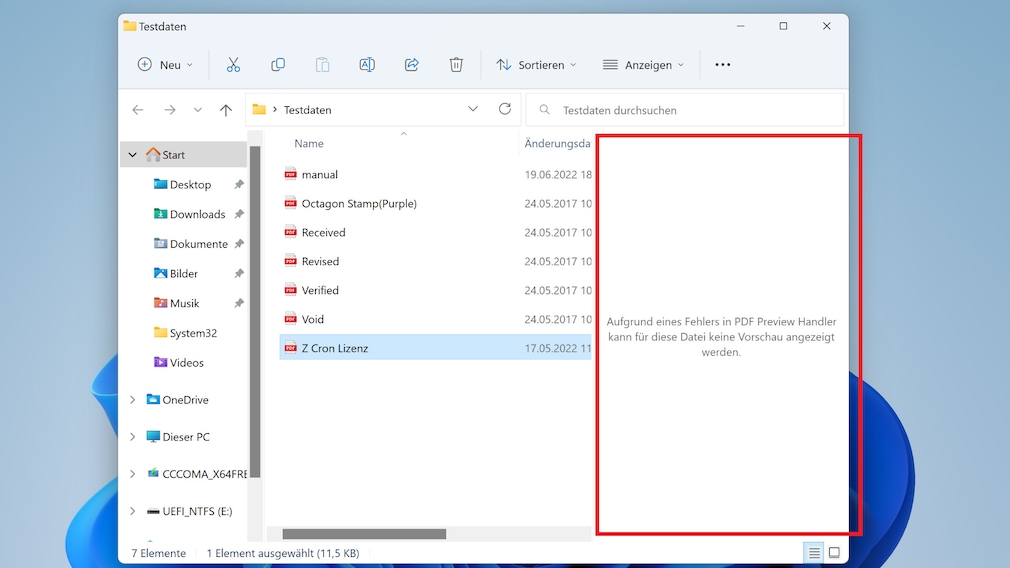Screen dimensions: 1010x568
Task: Navigate back with the left arrow
Action: click(x=138, y=110)
